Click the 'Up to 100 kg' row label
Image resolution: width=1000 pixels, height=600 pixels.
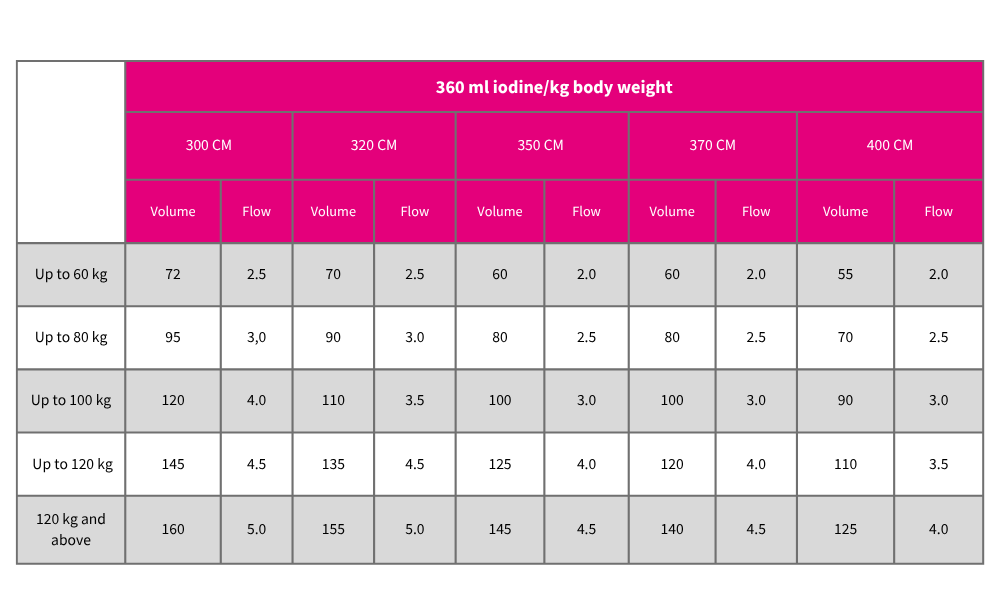click(71, 400)
